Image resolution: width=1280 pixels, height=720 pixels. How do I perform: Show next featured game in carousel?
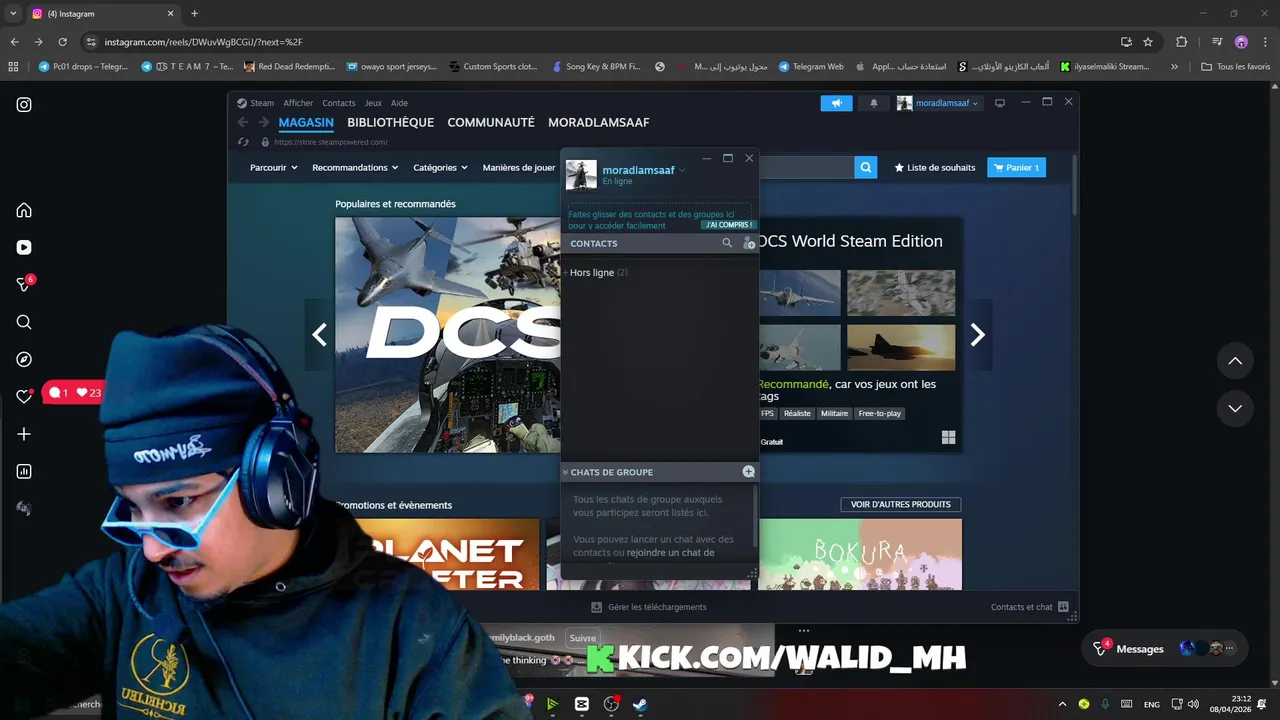978,335
